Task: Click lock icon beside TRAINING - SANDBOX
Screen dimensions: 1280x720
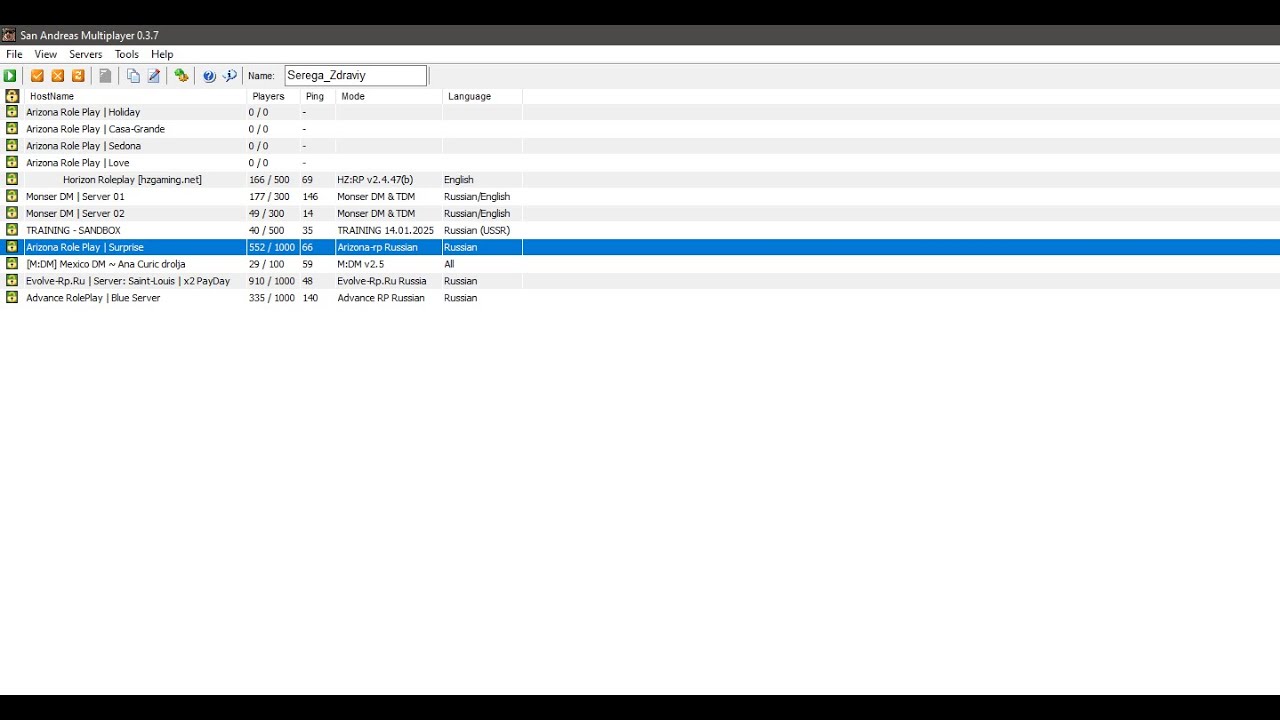Action: (x=12, y=230)
